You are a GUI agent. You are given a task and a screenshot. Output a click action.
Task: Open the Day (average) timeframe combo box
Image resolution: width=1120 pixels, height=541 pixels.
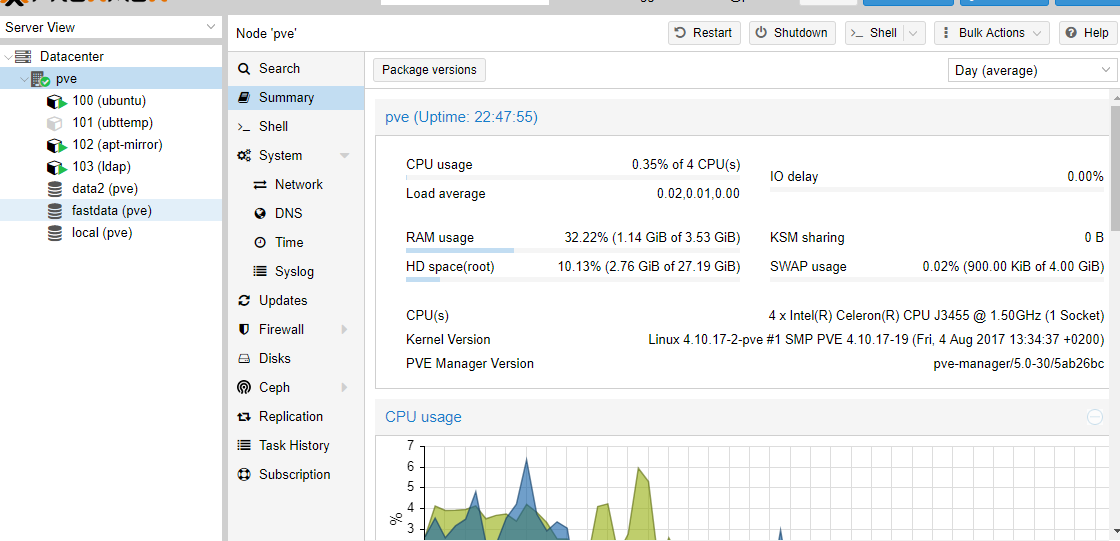coord(1032,71)
